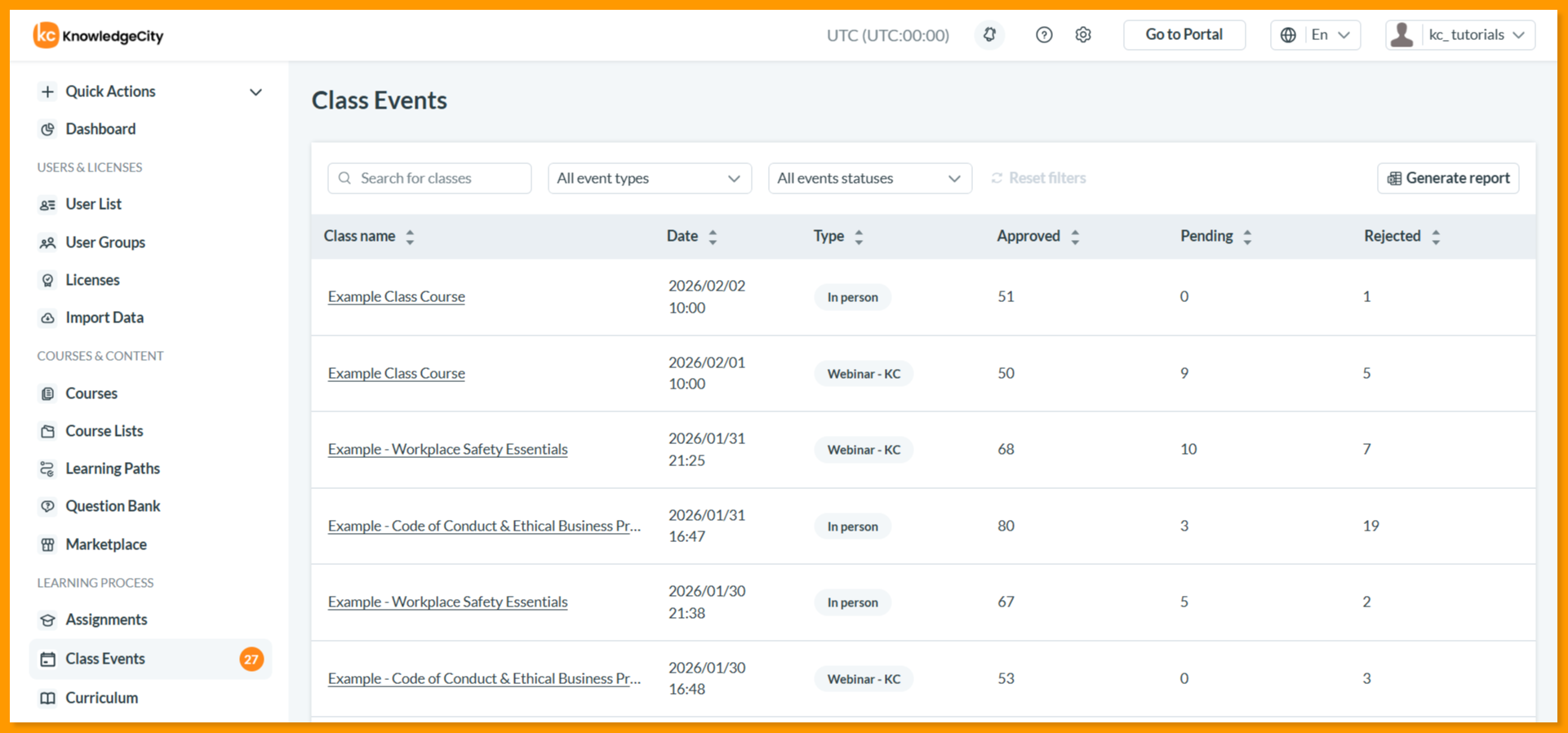Open notifications bell icon
This screenshot has width=1568, height=733.
tap(989, 35)
